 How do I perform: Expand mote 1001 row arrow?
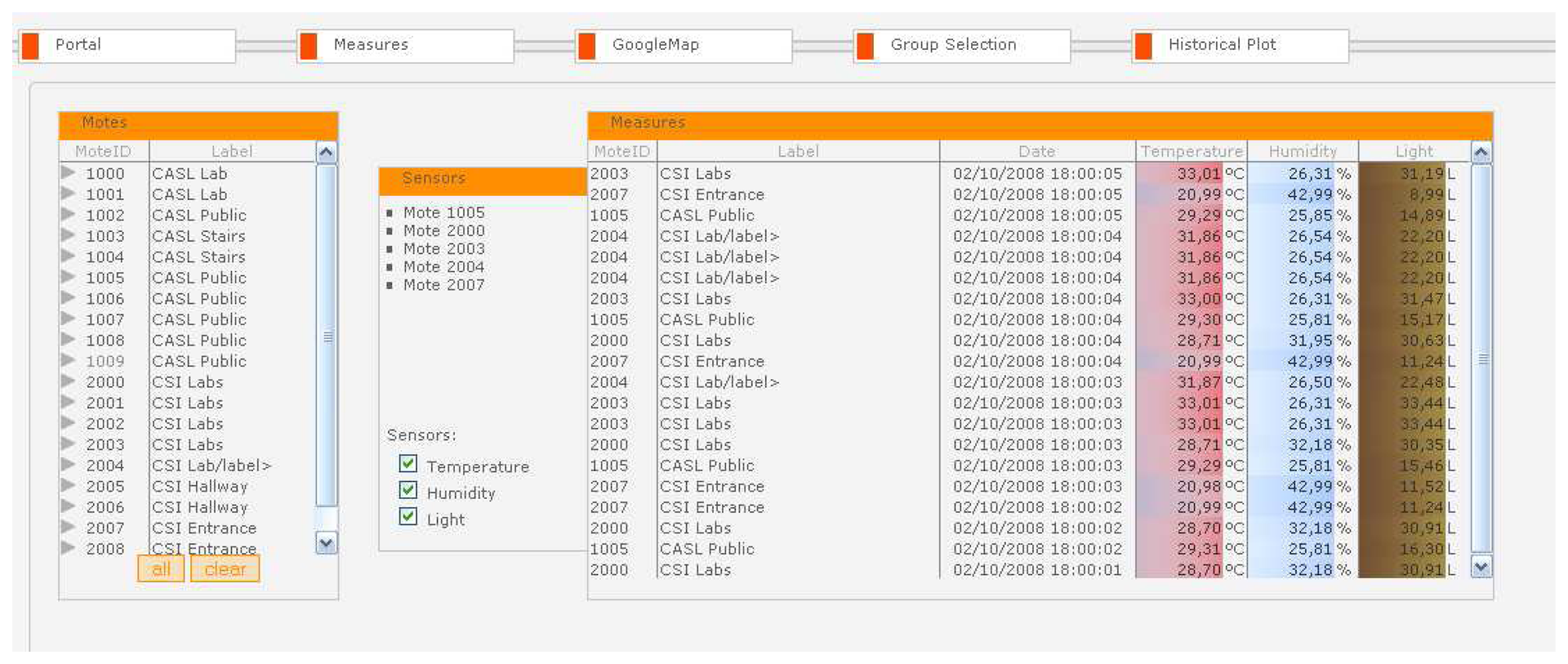tap(69, 194)
